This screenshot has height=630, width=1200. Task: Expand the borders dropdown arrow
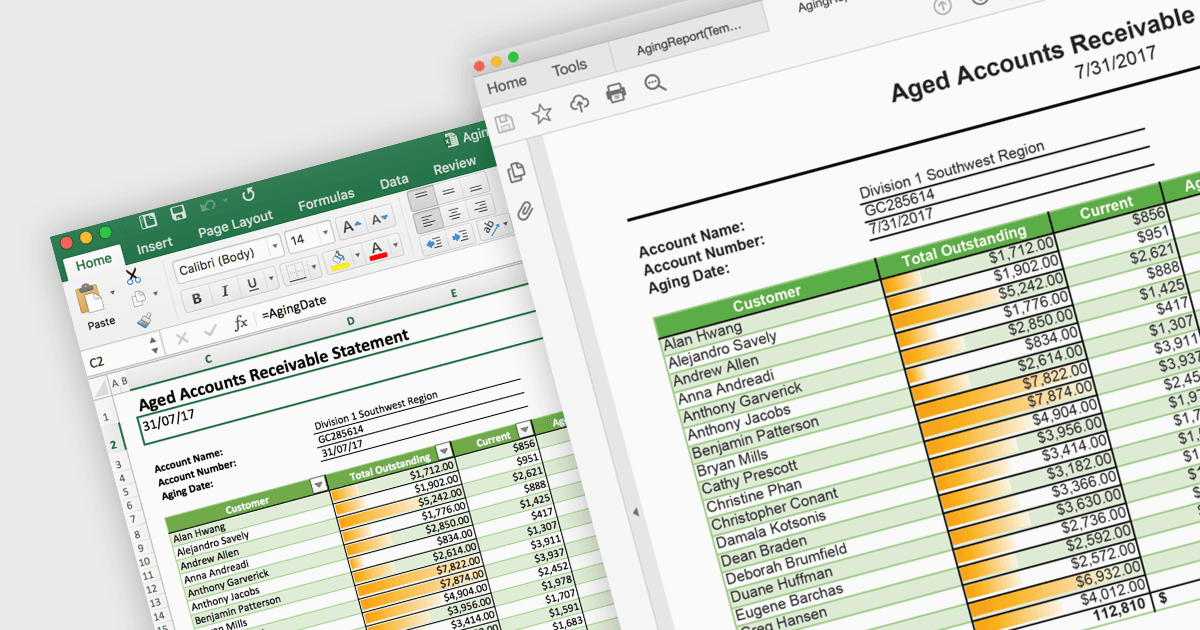coord(314,268)
